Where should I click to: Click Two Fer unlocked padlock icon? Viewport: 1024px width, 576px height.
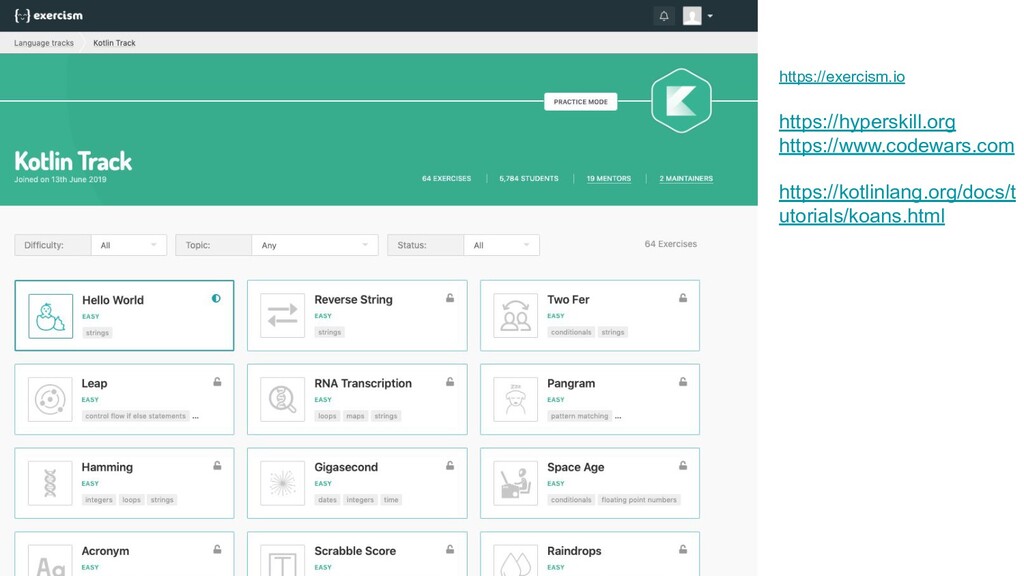[x=682, y=298]
